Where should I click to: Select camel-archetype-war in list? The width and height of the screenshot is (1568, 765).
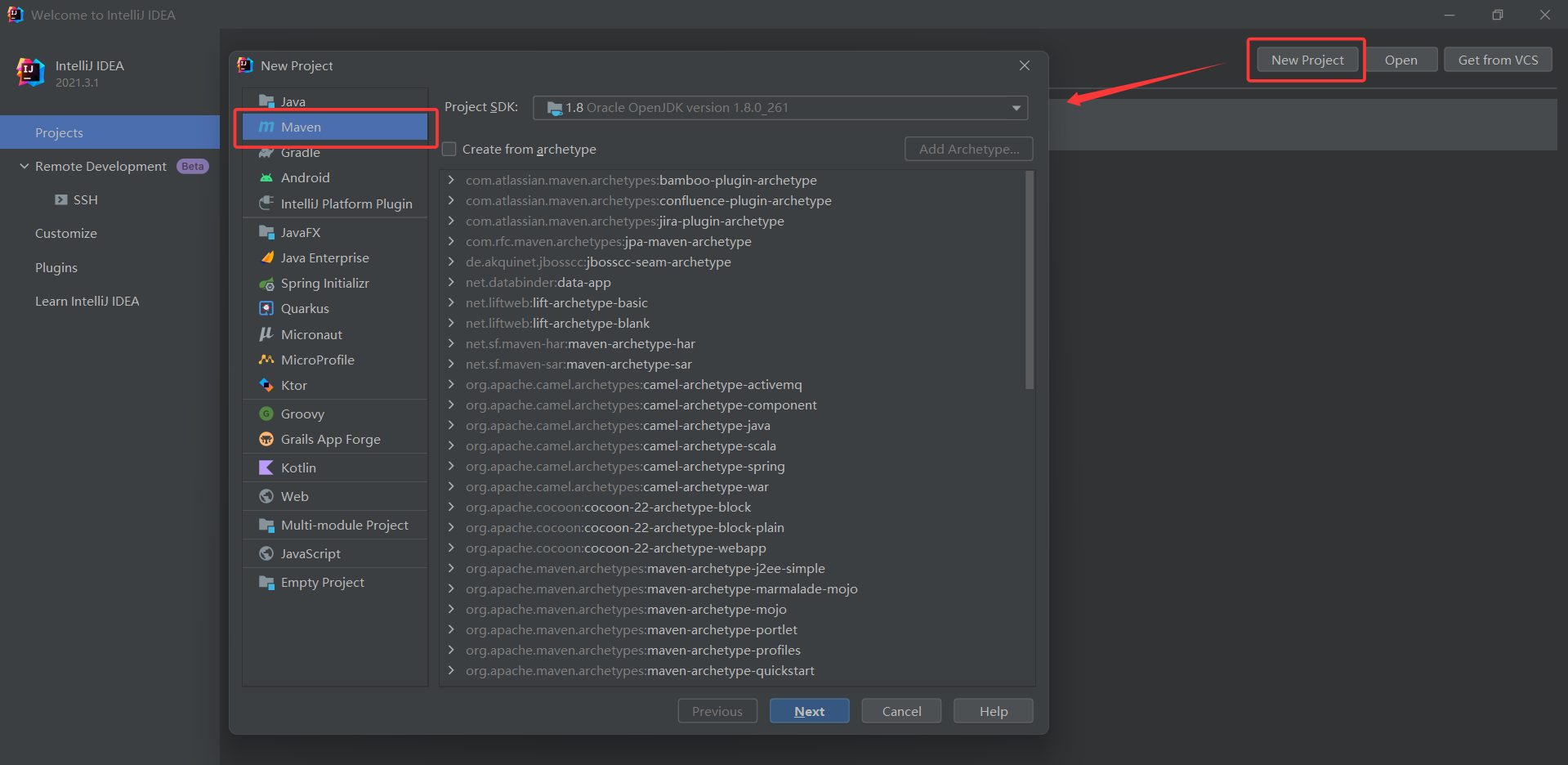[x=617, y=486]
